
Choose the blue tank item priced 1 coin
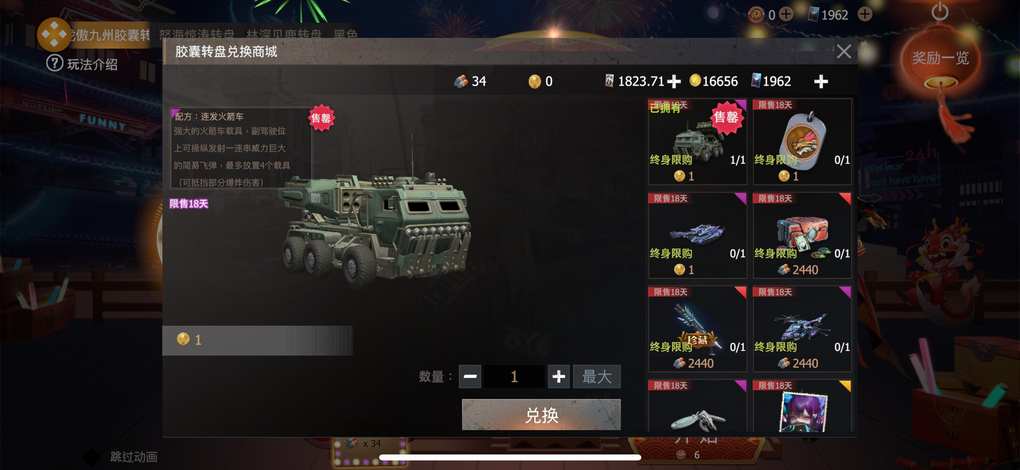697,235
